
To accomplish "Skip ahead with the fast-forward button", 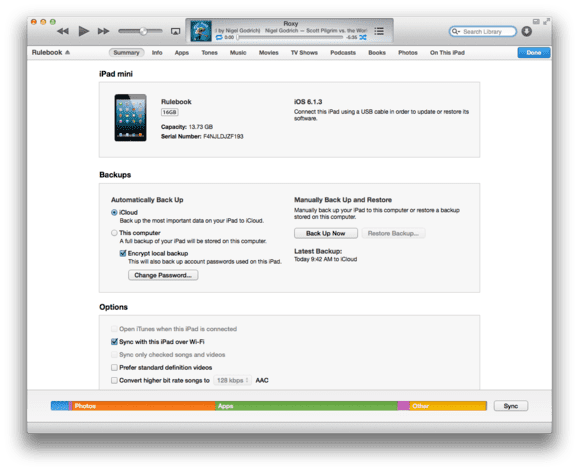I will [x=103, y=31].
